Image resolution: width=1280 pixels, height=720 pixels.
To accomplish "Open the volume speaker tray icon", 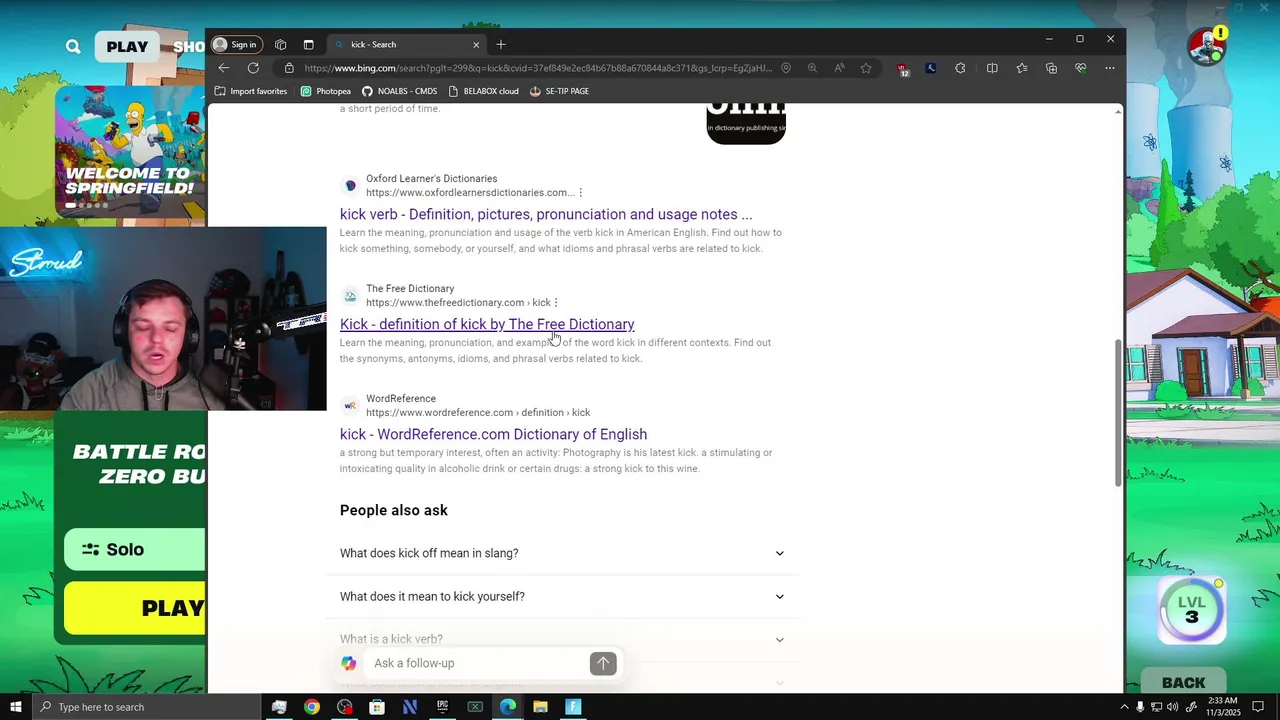I will pyautogui.click(x=1172, y=707).
